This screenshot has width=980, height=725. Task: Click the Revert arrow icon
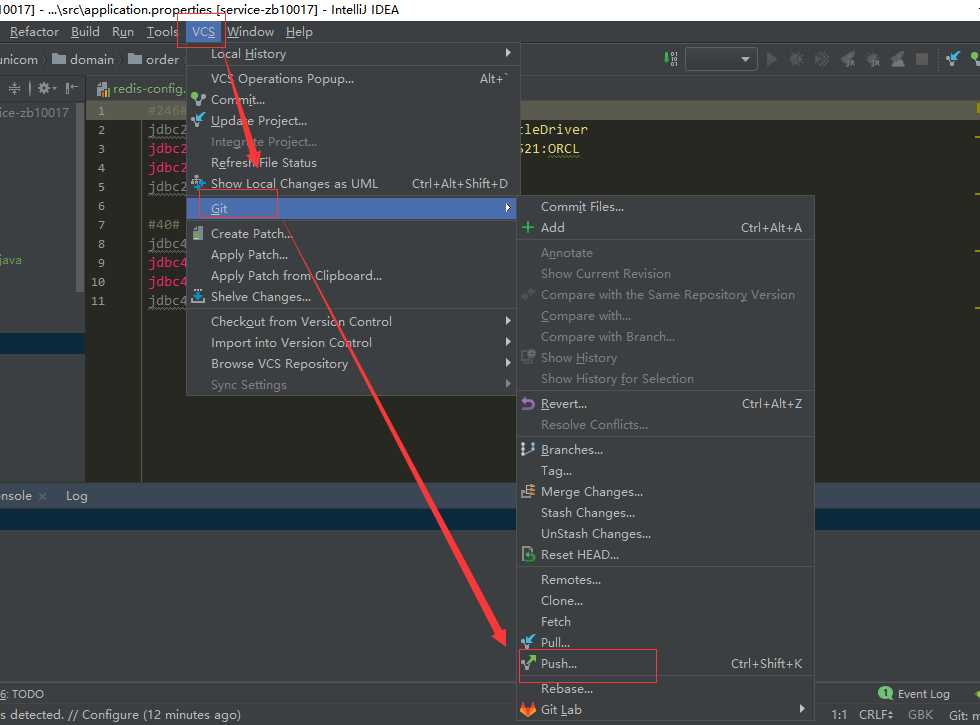[x=528, y=404]
